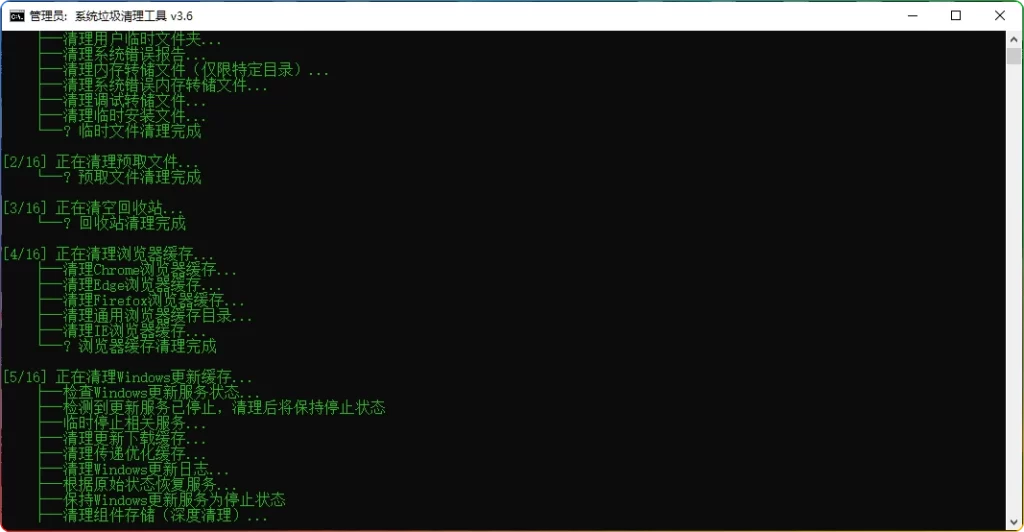Click the scrollbar up arrow

coord(1014,39)
